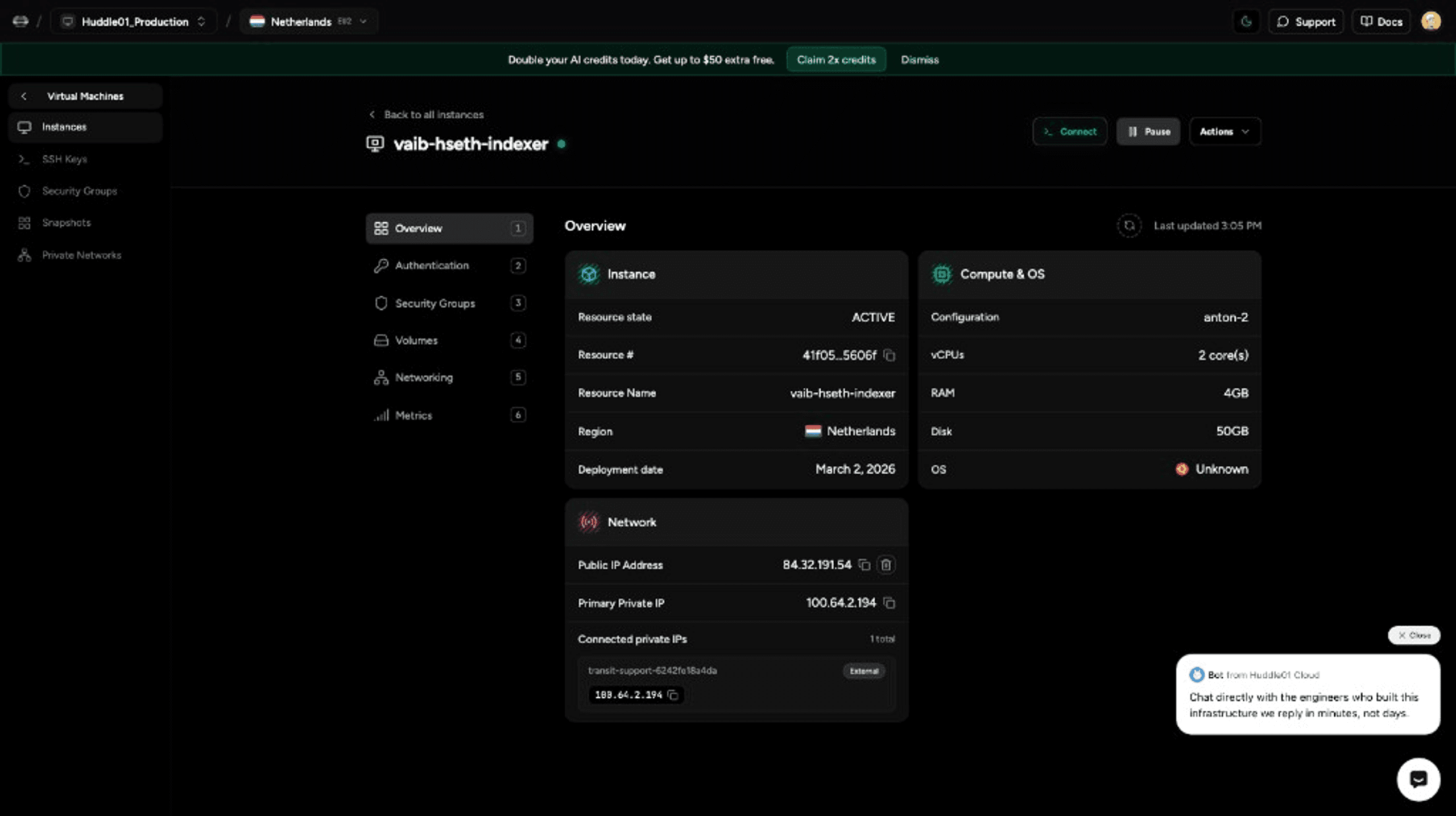Select 'Last updated 3:05 PM' text

[1207, 226]
